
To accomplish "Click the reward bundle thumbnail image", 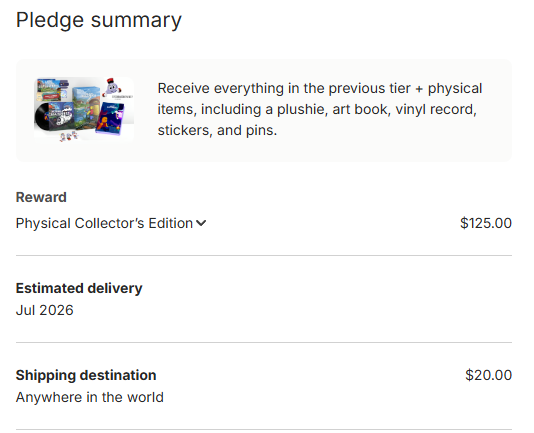I will (84, 109).
